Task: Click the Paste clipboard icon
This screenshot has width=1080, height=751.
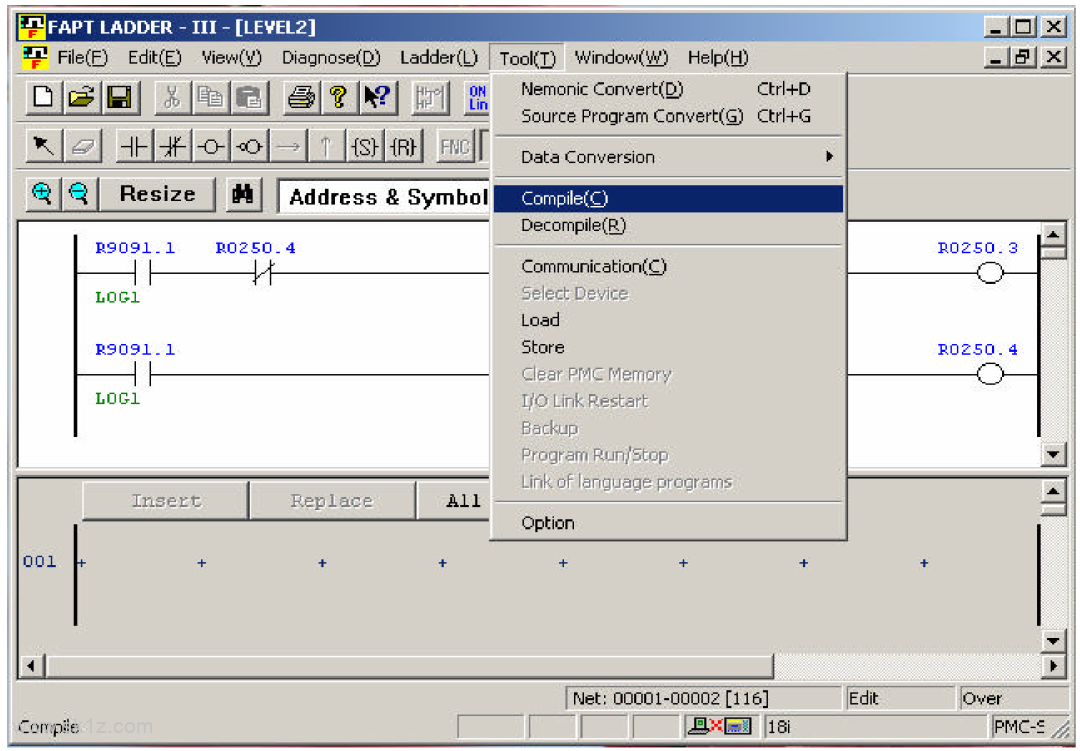Action: pos(249,97)
